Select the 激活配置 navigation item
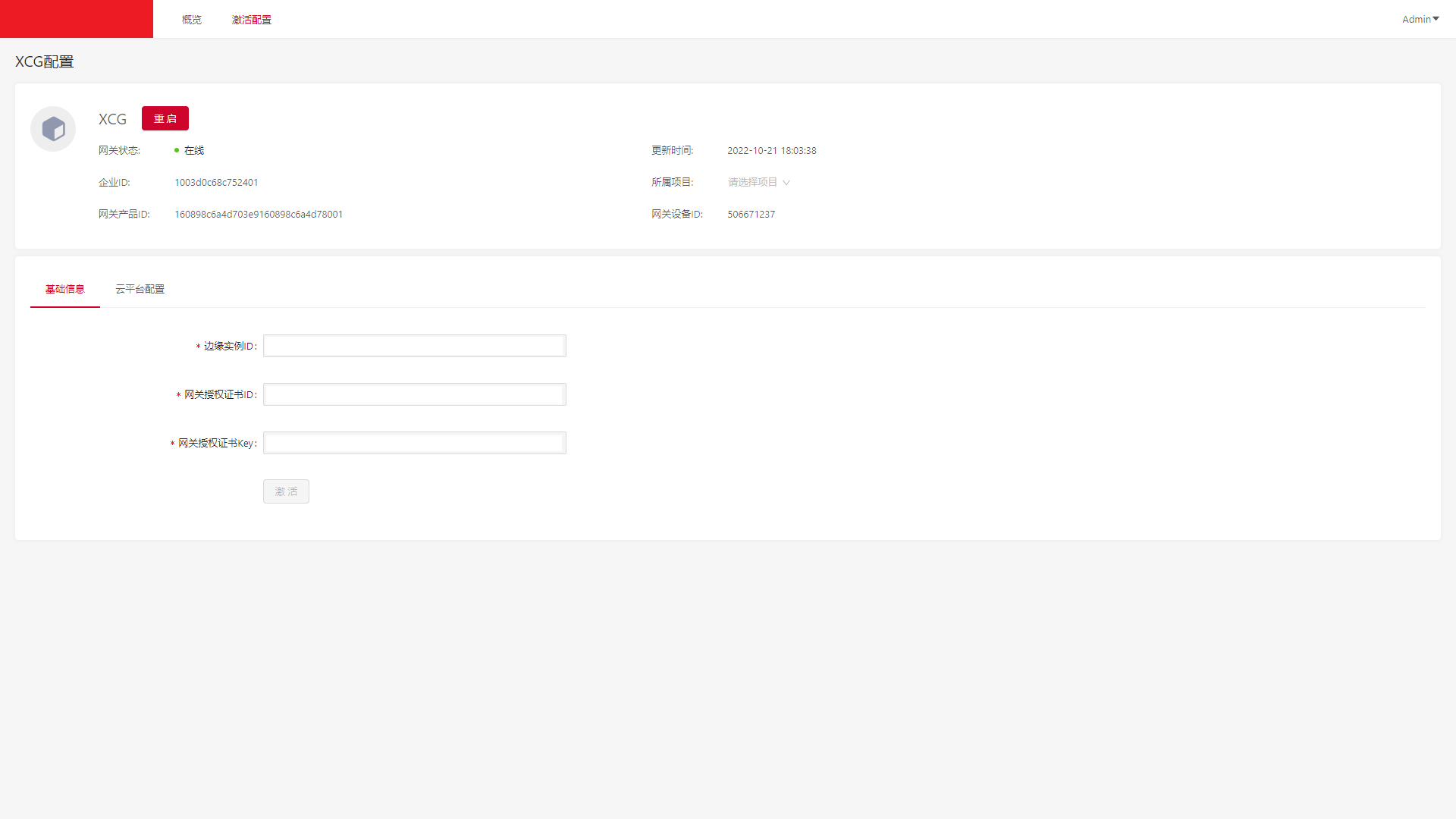The image size is (1456, 819). pos(251,20)
